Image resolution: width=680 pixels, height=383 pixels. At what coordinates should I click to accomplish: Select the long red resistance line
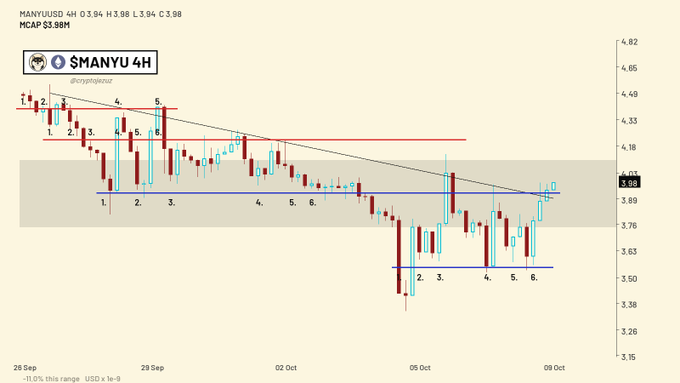tap(255, 140)
